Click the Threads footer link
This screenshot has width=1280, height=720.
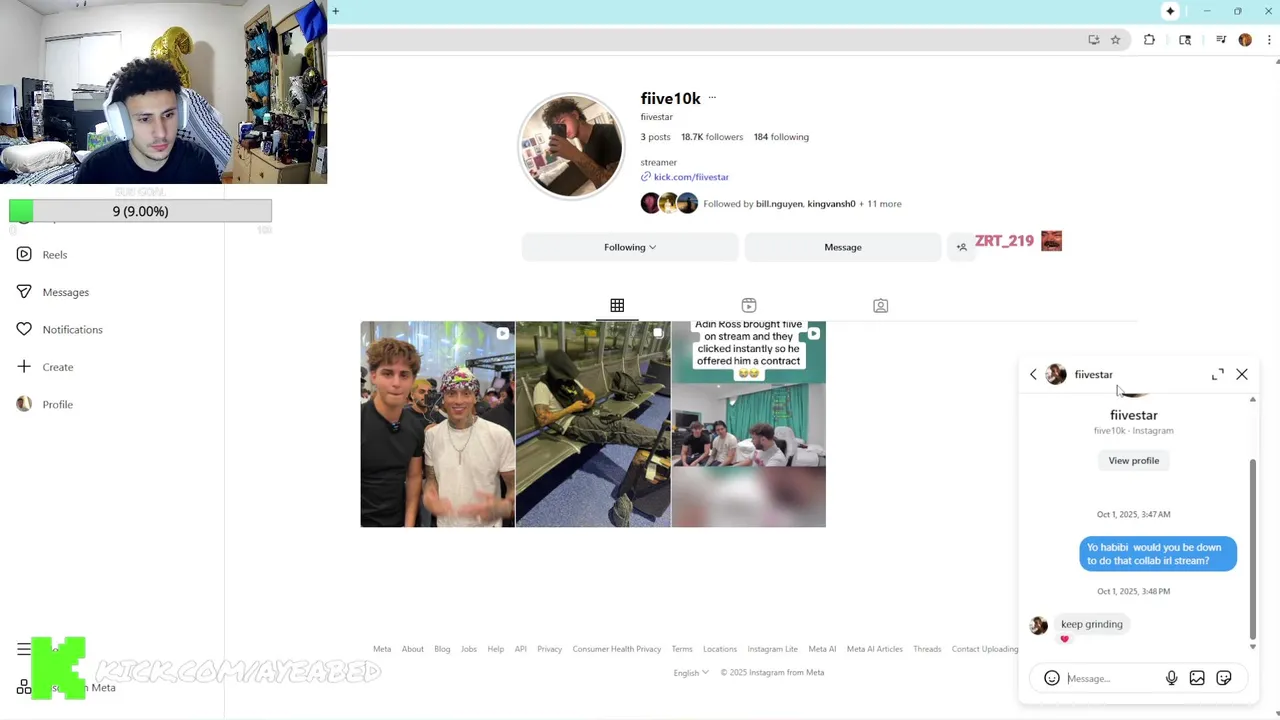point(927,649)
